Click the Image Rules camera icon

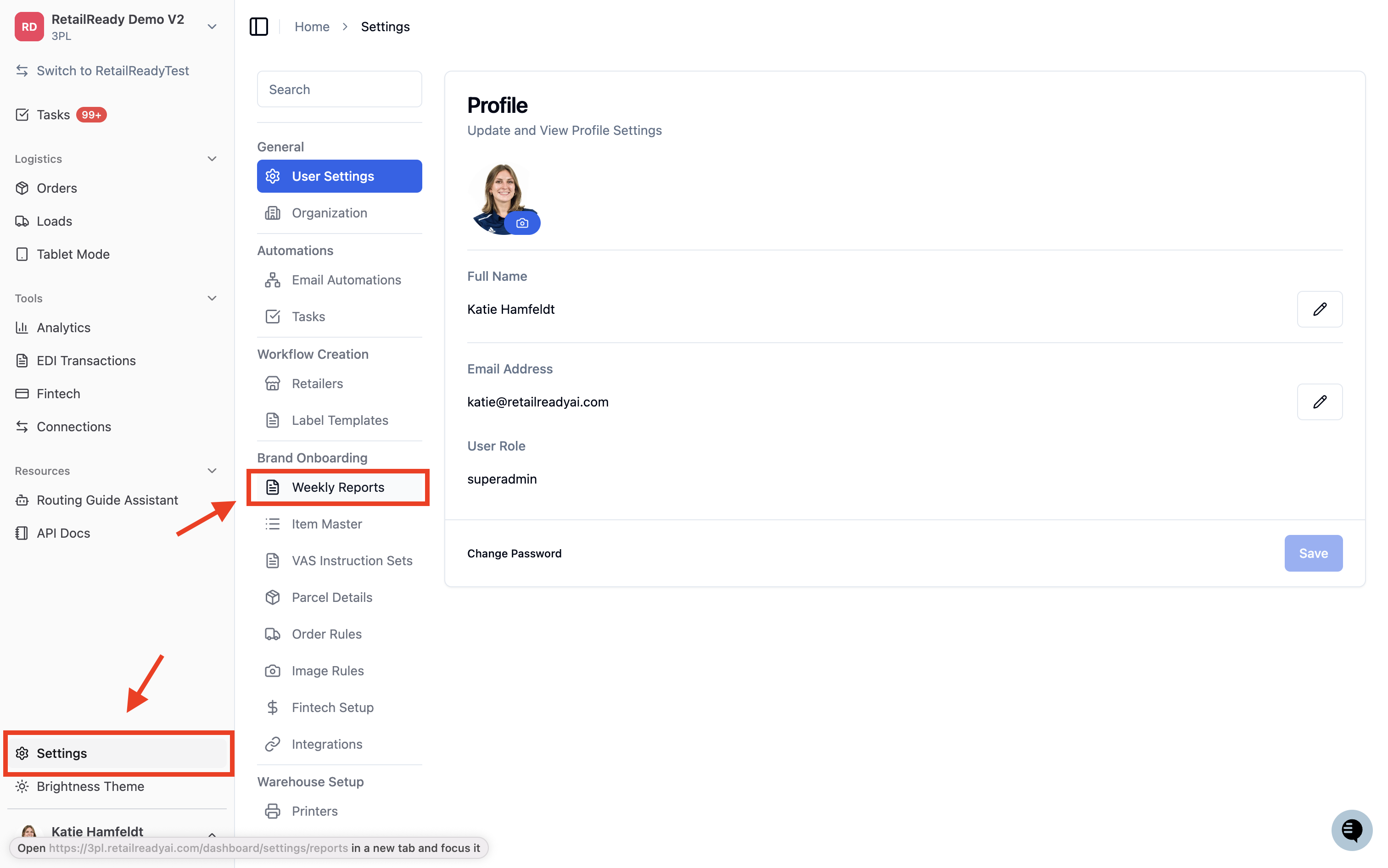tap(272, 671)
